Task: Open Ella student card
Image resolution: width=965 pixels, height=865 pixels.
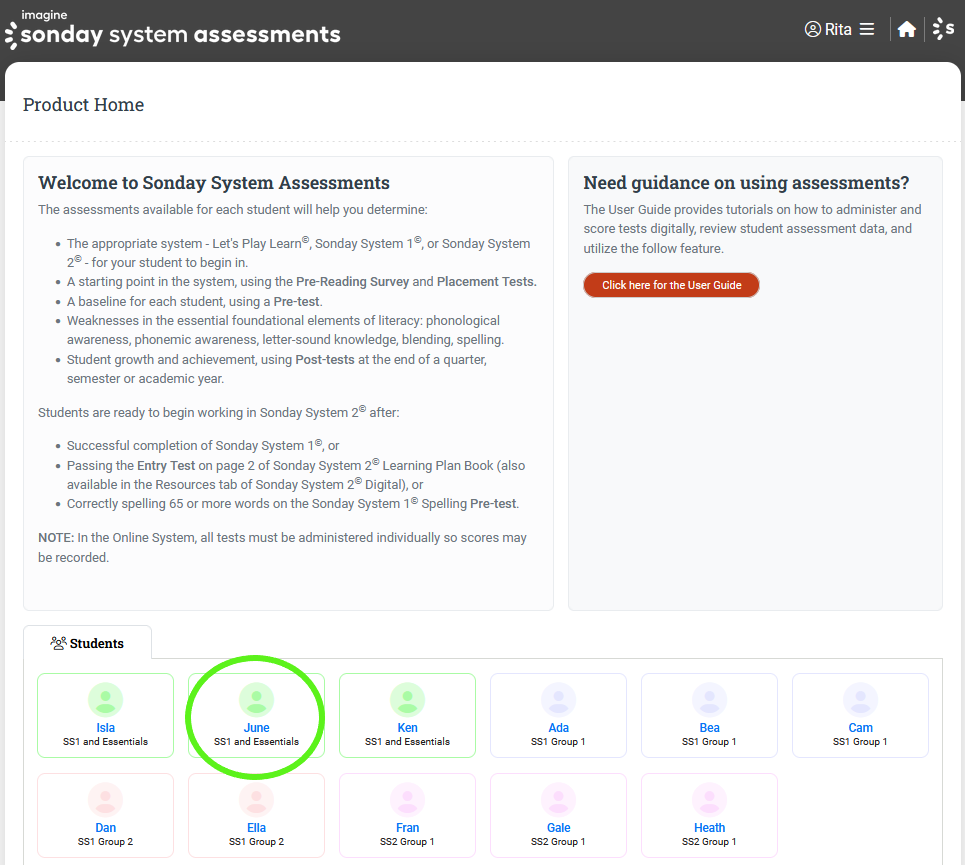Action: (x=257, y=814)
